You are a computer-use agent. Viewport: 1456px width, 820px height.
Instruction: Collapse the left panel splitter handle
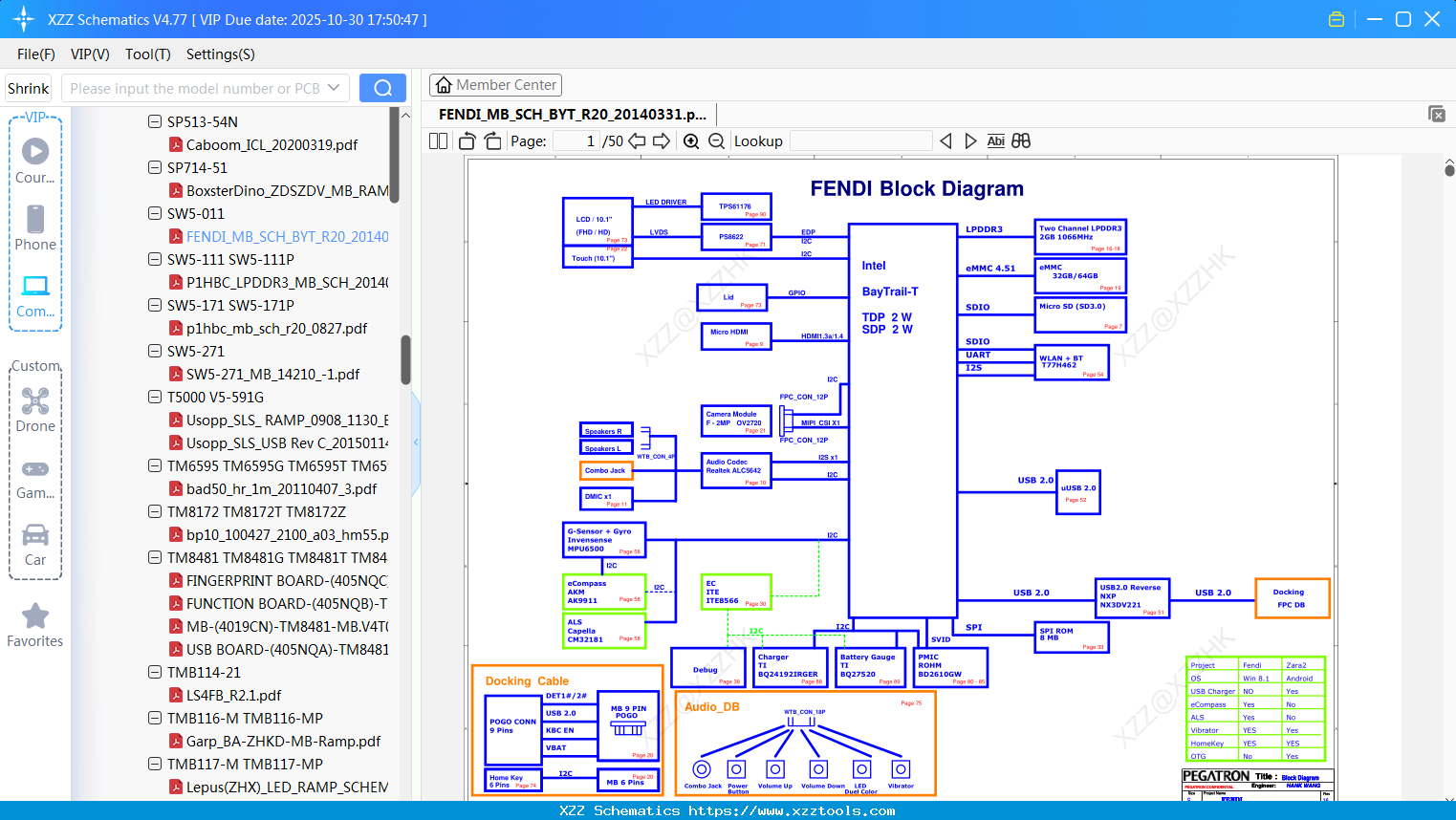(x=416, y=442)
